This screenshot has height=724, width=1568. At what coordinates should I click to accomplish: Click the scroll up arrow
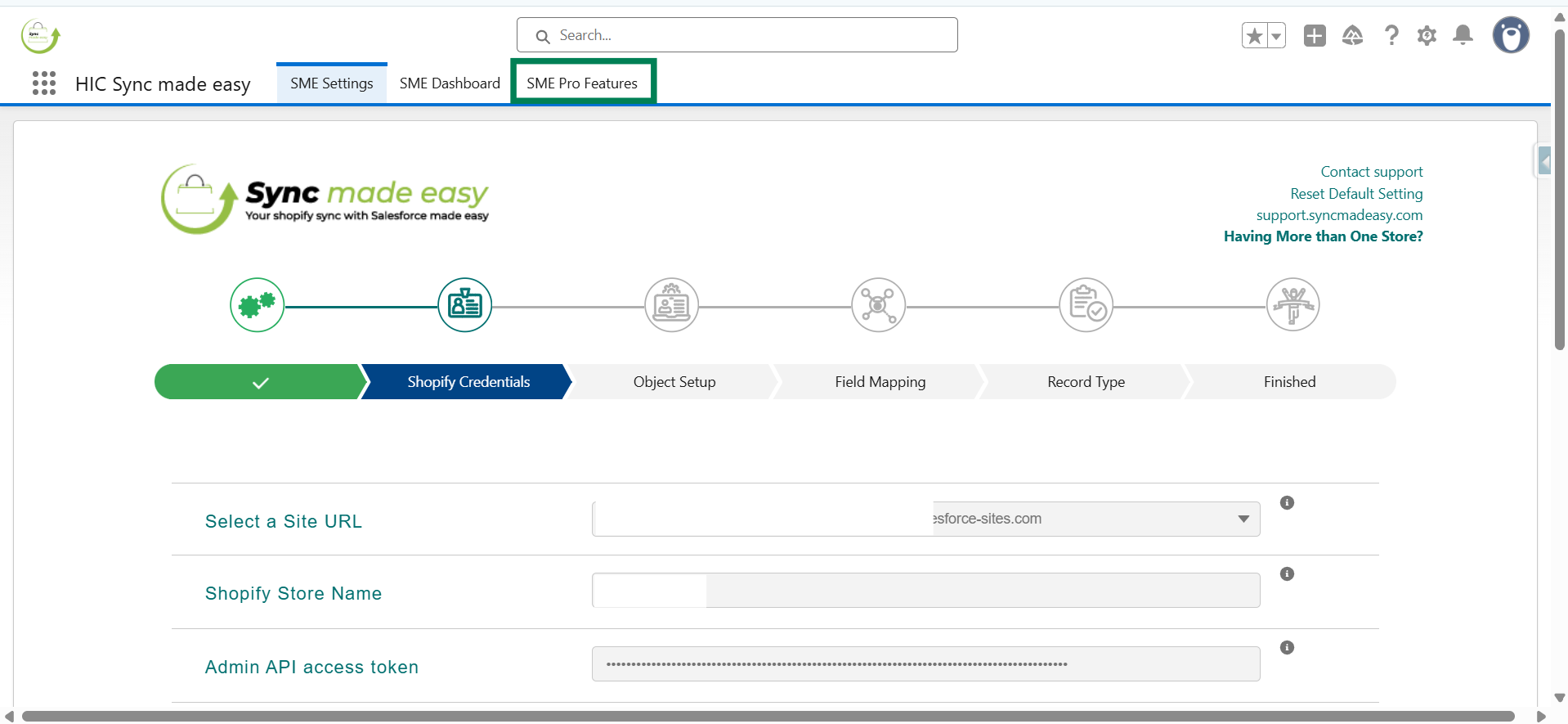pyautogui.click(x=1560, y=16)
